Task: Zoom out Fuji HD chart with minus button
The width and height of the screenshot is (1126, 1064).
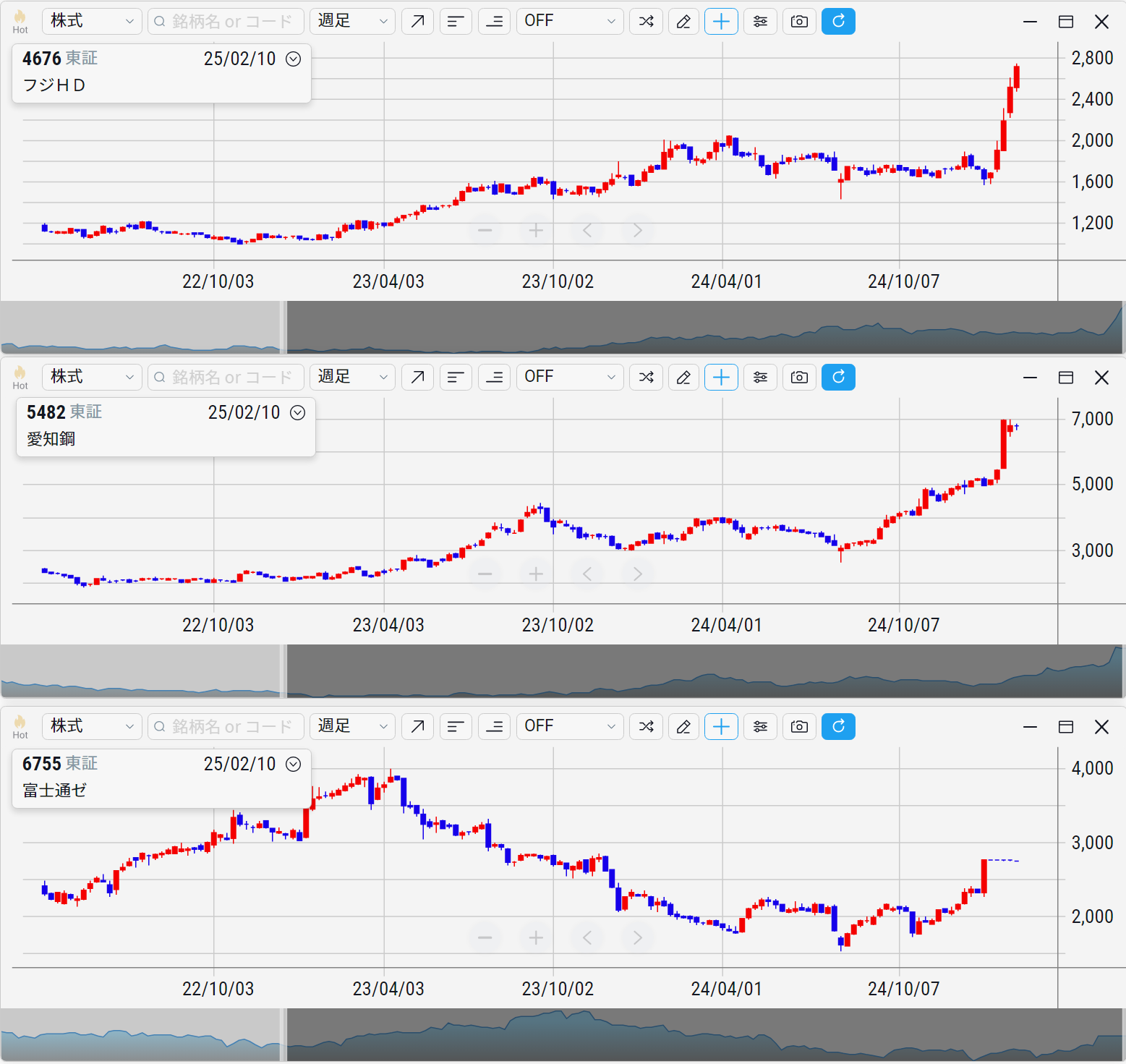Action: pyautogui.click(x=485, y=231)
